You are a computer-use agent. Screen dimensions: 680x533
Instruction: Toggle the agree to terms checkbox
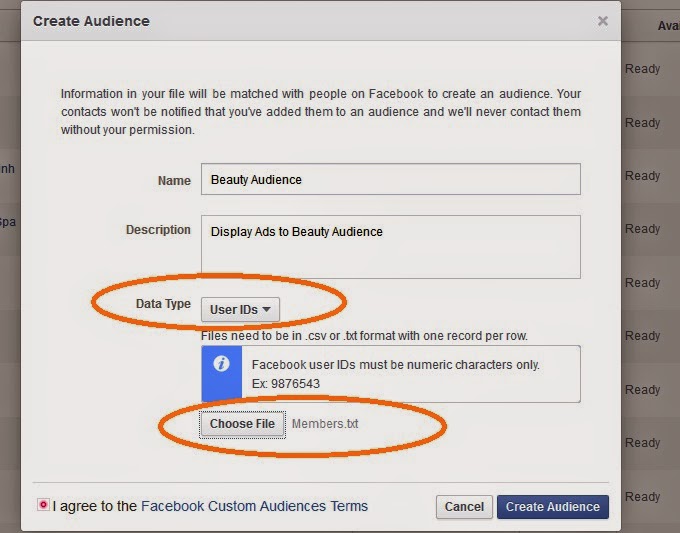pyautogui.click(x=43, y=505)
